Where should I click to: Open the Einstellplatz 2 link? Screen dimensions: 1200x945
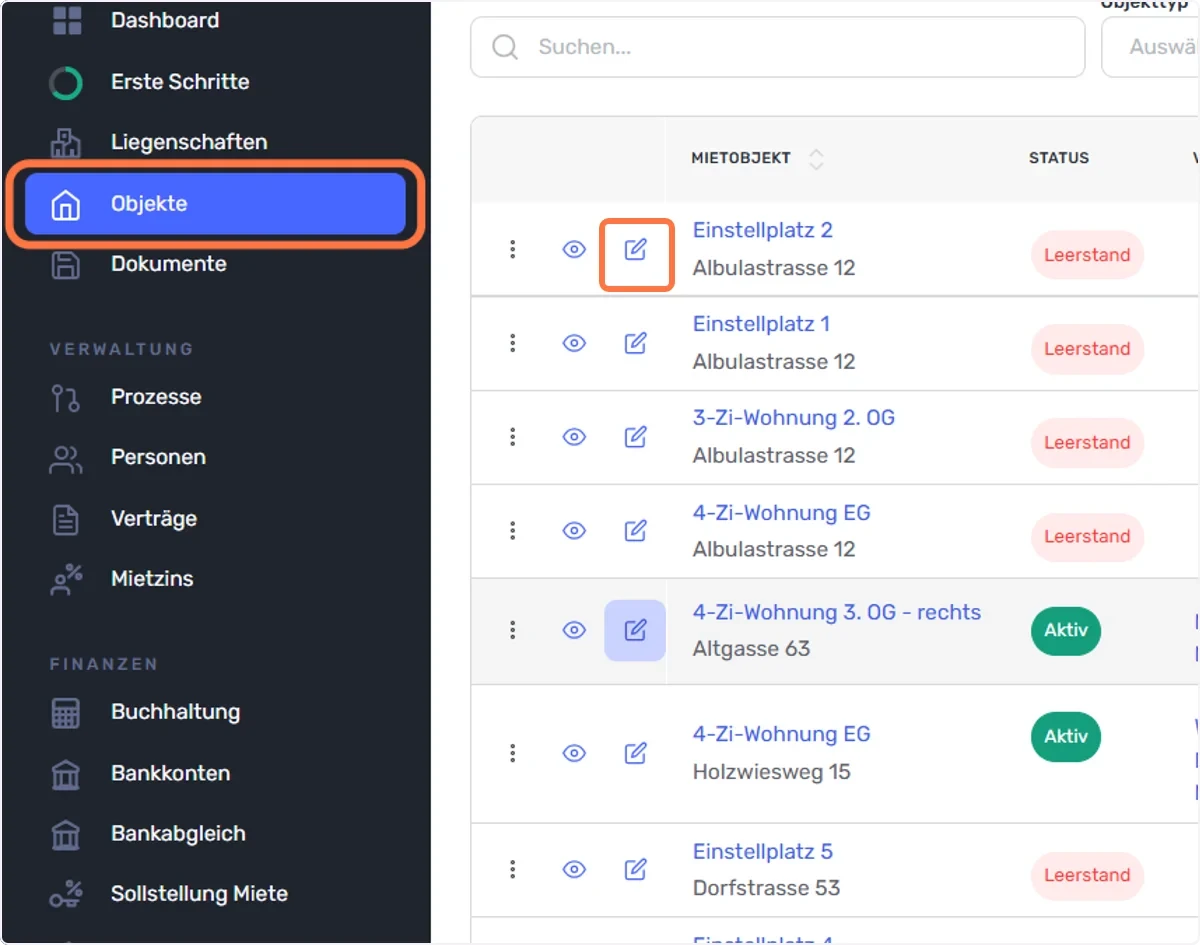coord(763,230)
